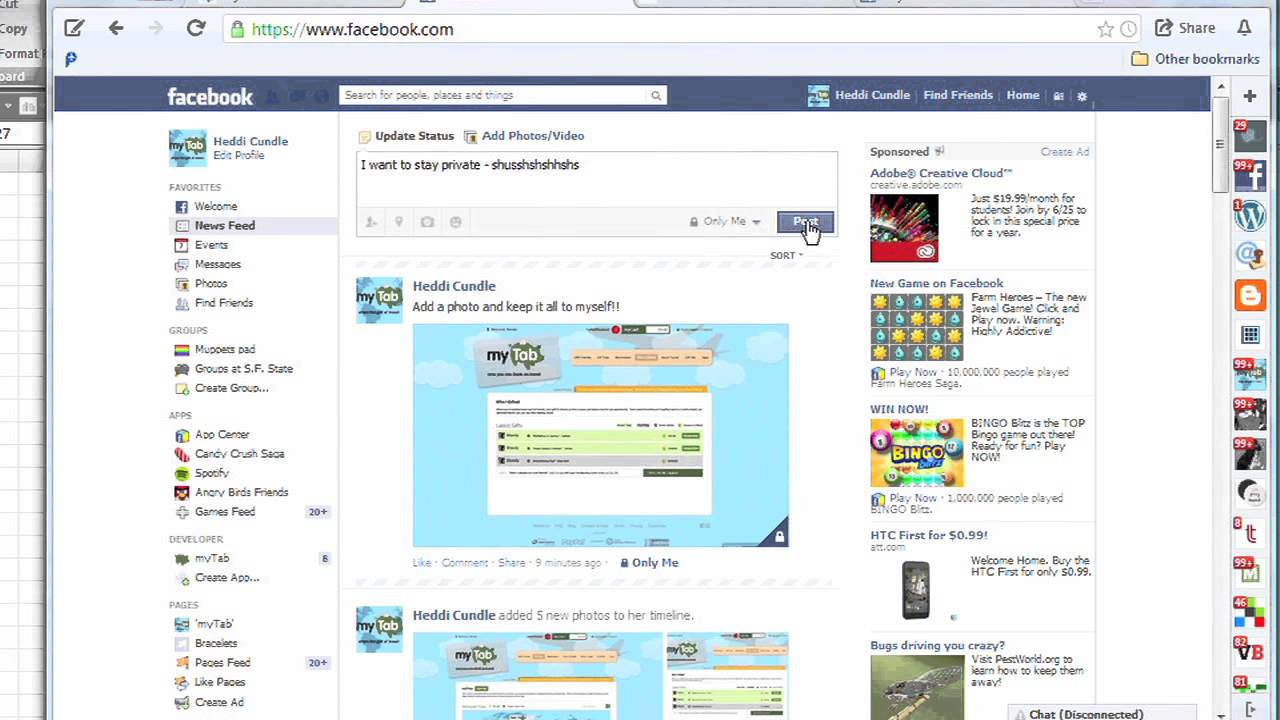
Task: Click in the status text box
Action: tap(597, 181)
